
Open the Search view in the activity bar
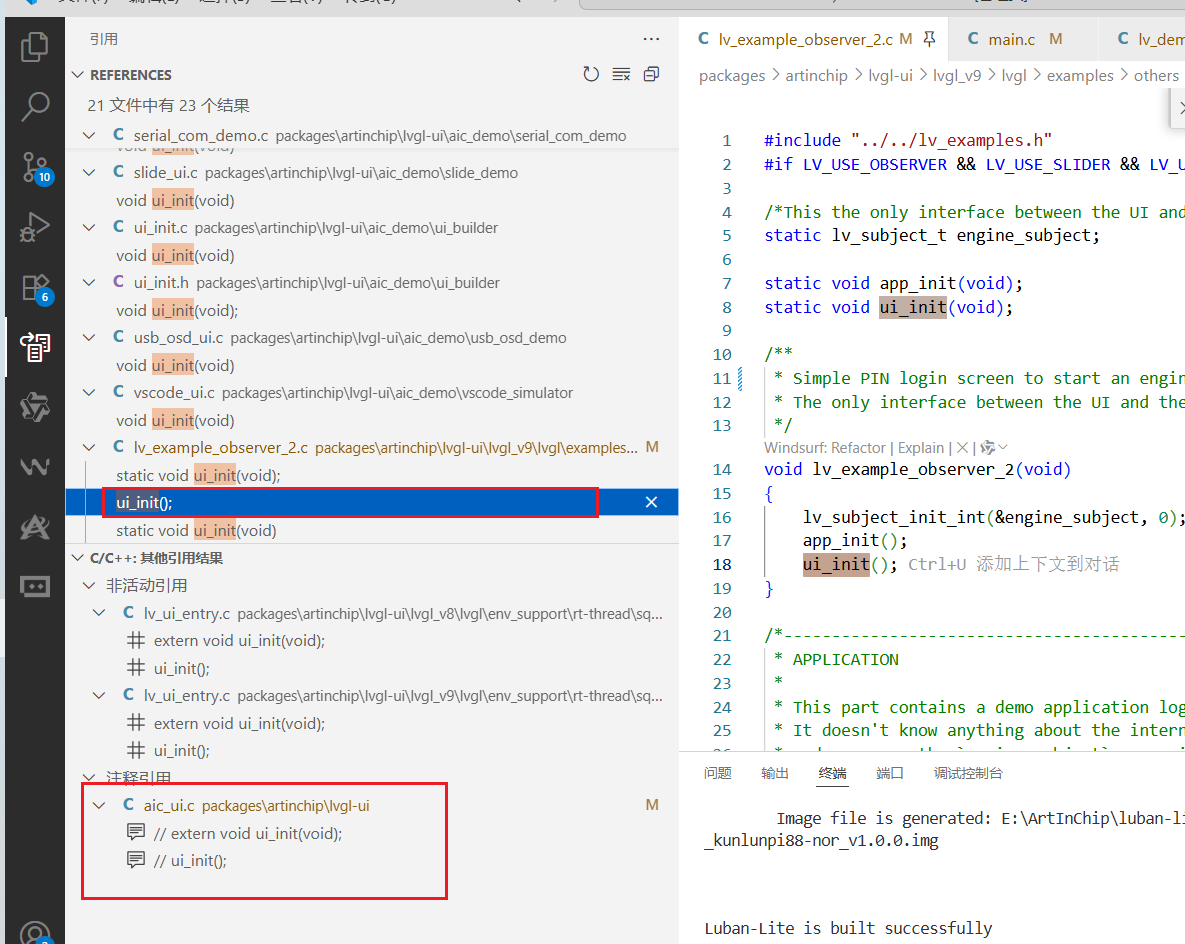point(35,107)
